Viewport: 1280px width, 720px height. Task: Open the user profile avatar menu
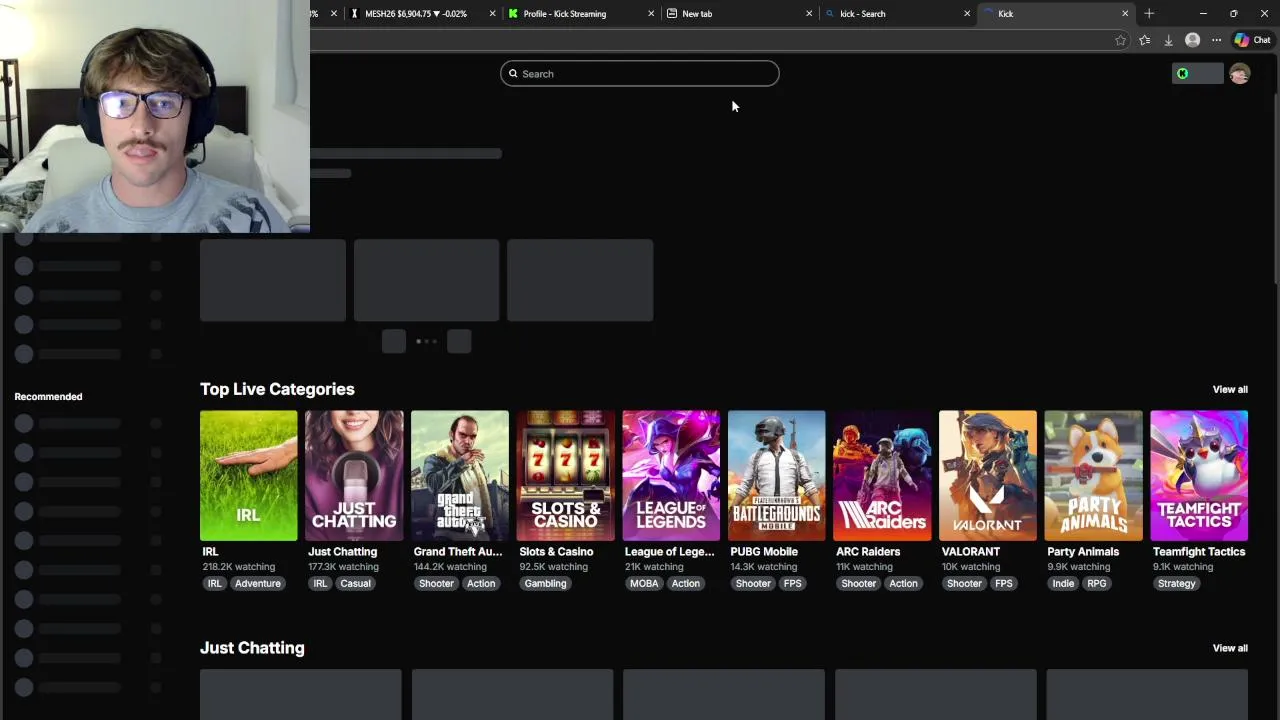coord(1239,73)
